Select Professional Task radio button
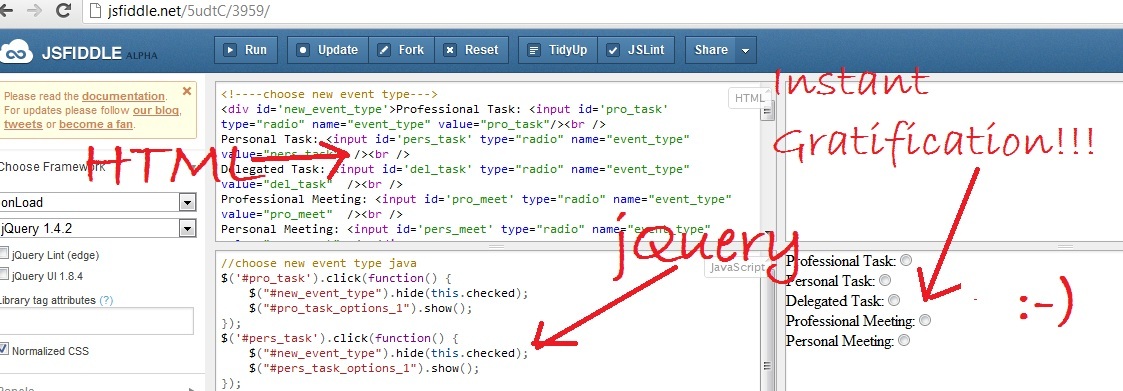This screenshot has height=391, width=1123. pos(906,260)
